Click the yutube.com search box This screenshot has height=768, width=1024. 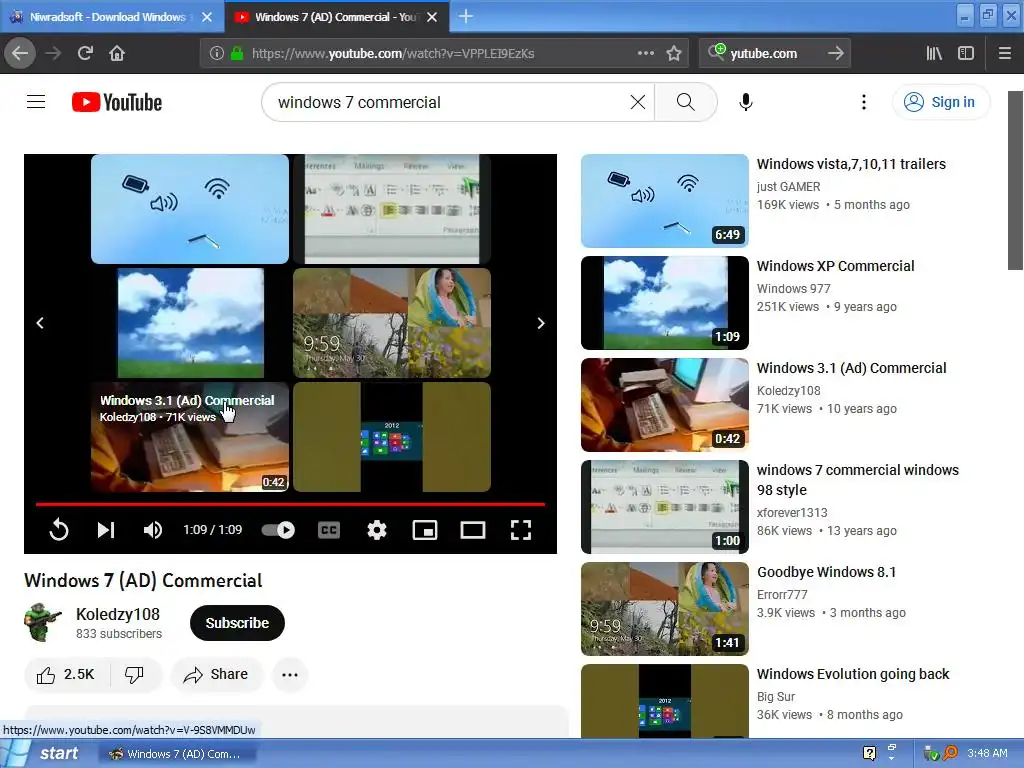[x=774, y=54]
